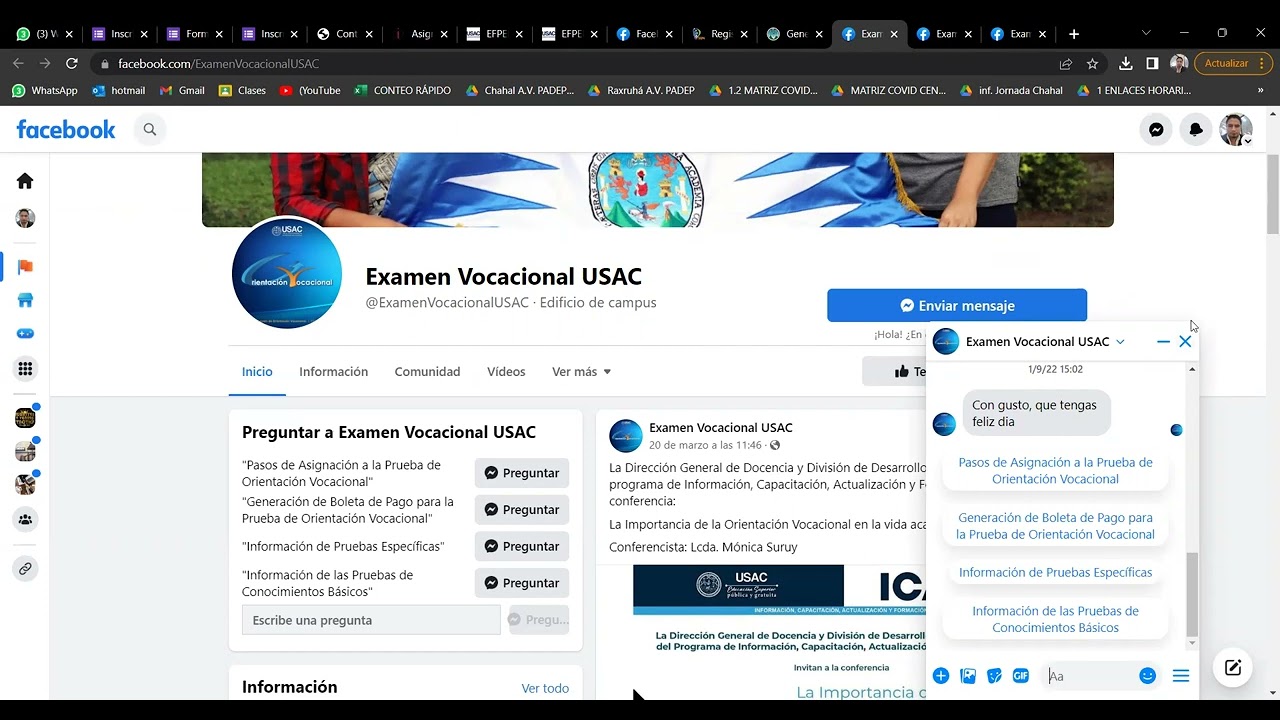Show more bookmarks with double chevron

tap(1260, 90)
